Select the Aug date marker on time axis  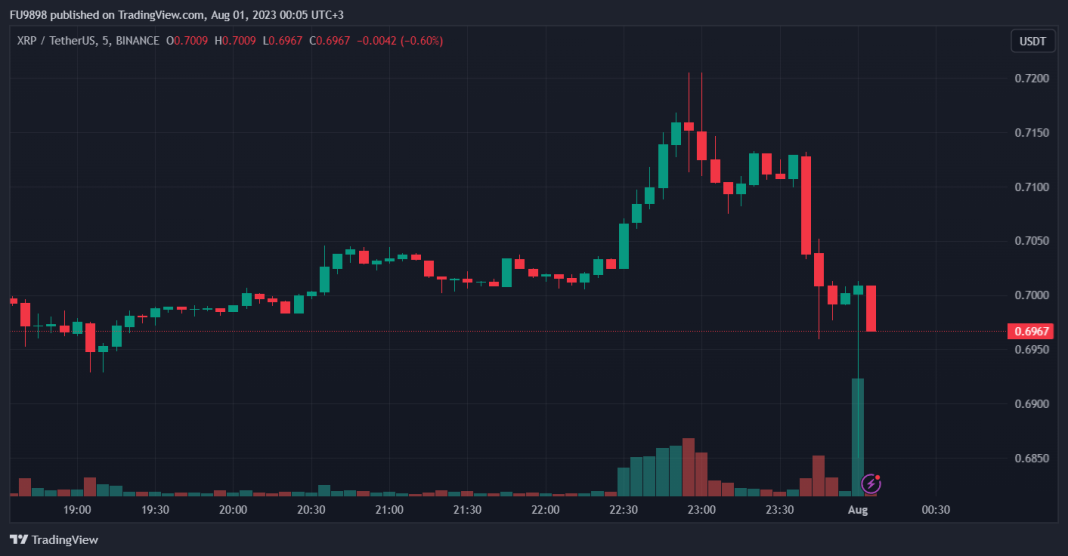[857, 509]
